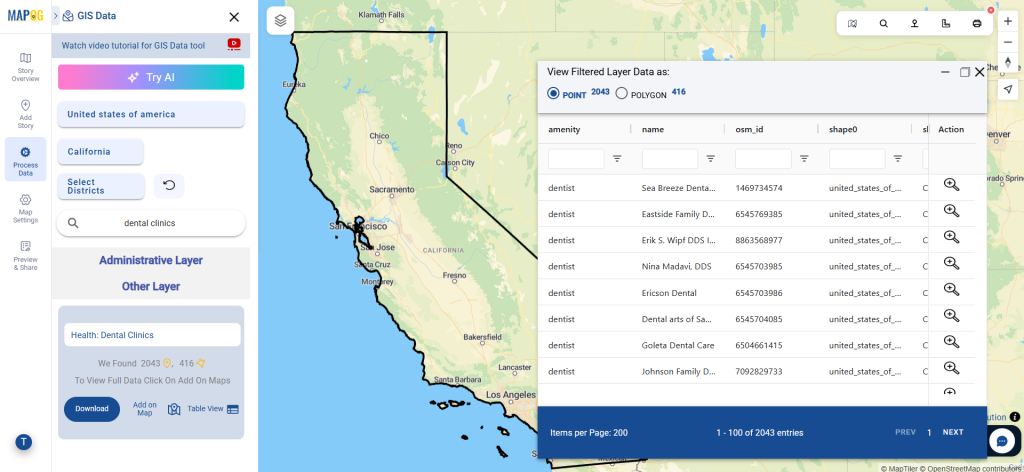Open Map Settings in the sidebar

(x=25, y=208)
